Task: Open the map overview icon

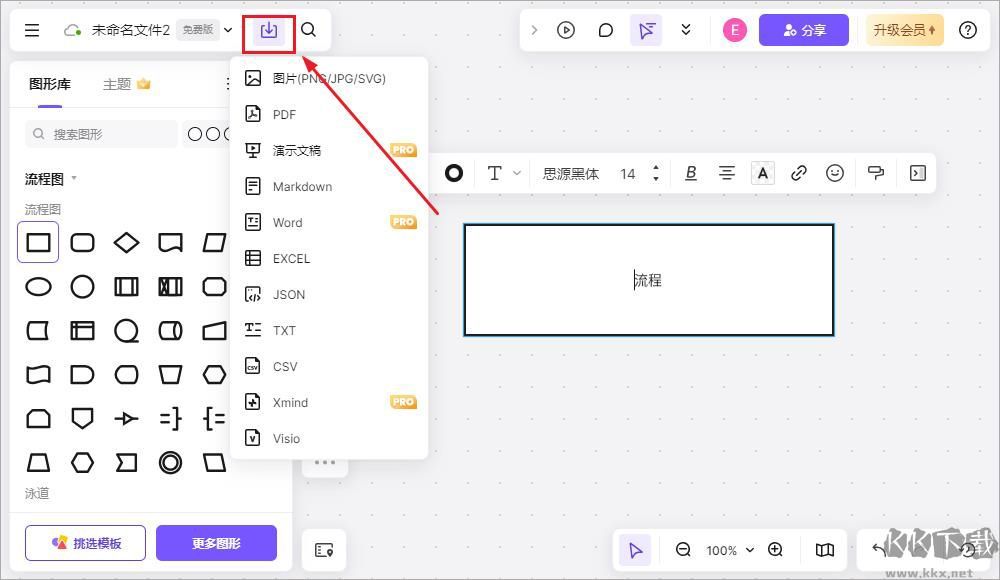Action: tap(825, 549)
